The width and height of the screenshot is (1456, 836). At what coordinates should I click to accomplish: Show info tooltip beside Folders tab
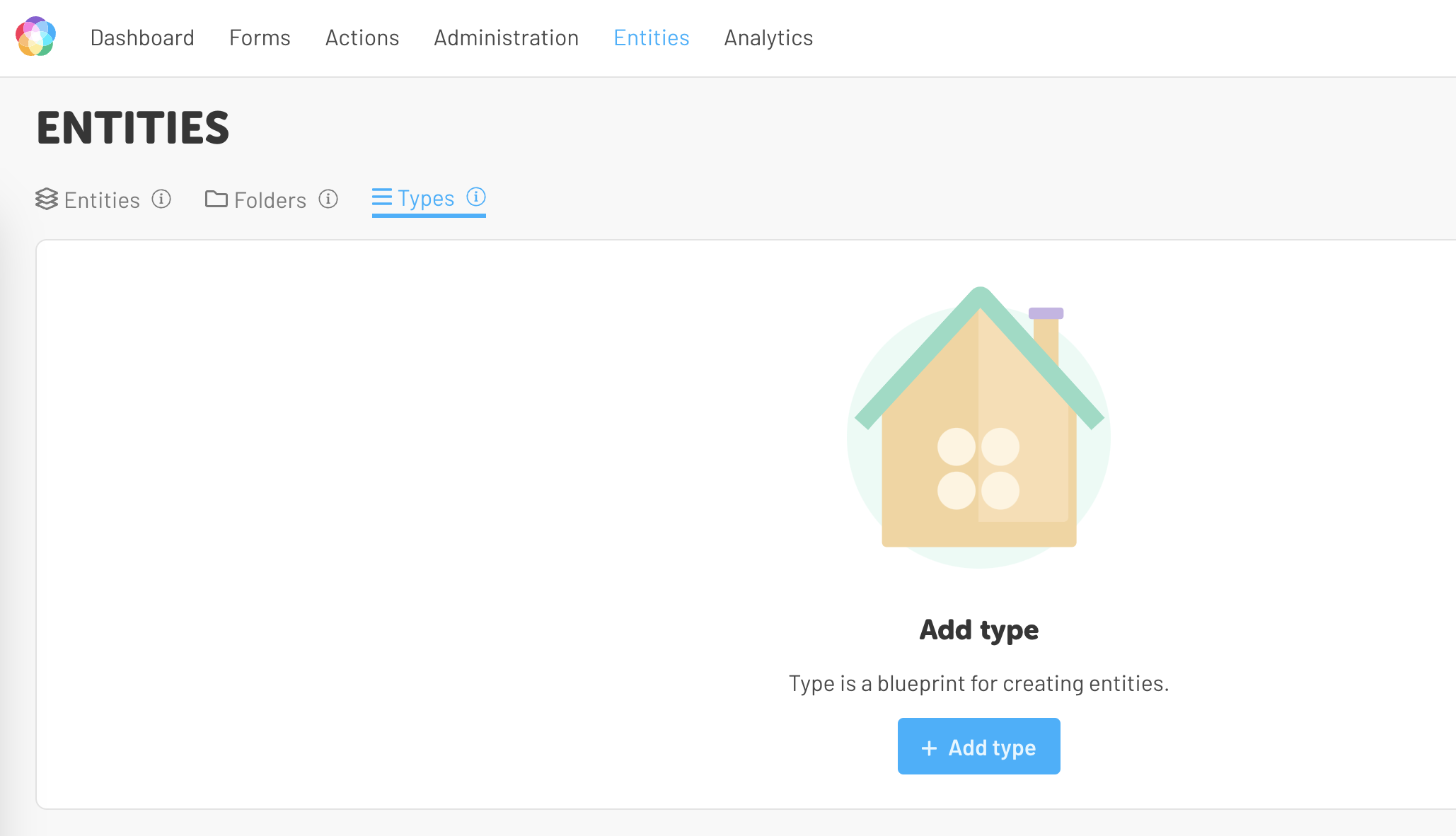point(328,199)
